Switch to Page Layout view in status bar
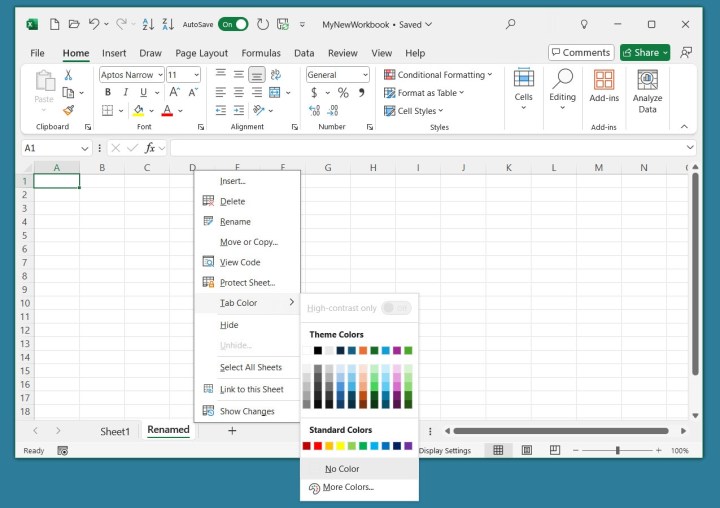The height and width of the screenshot is (508, 720). tap(527, 451)
